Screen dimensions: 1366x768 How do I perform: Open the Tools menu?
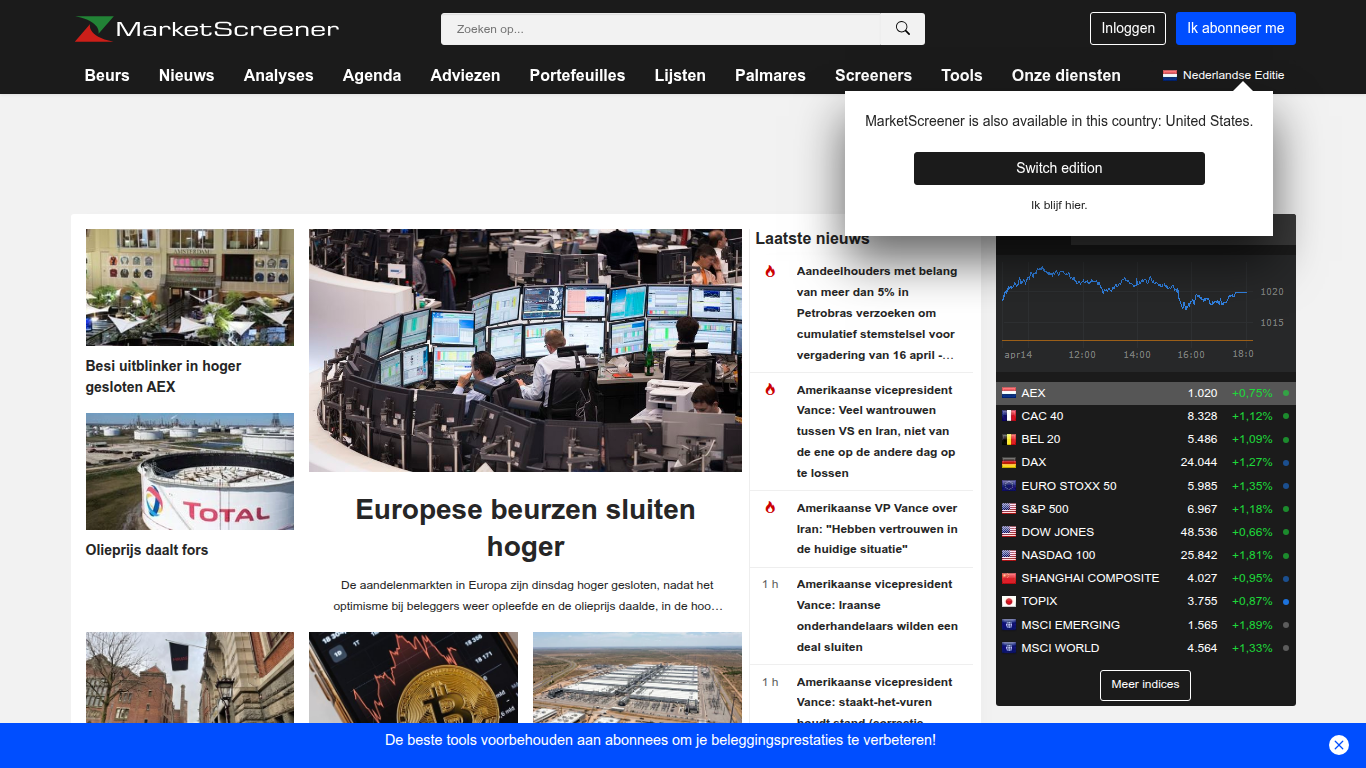pos(962,75)
